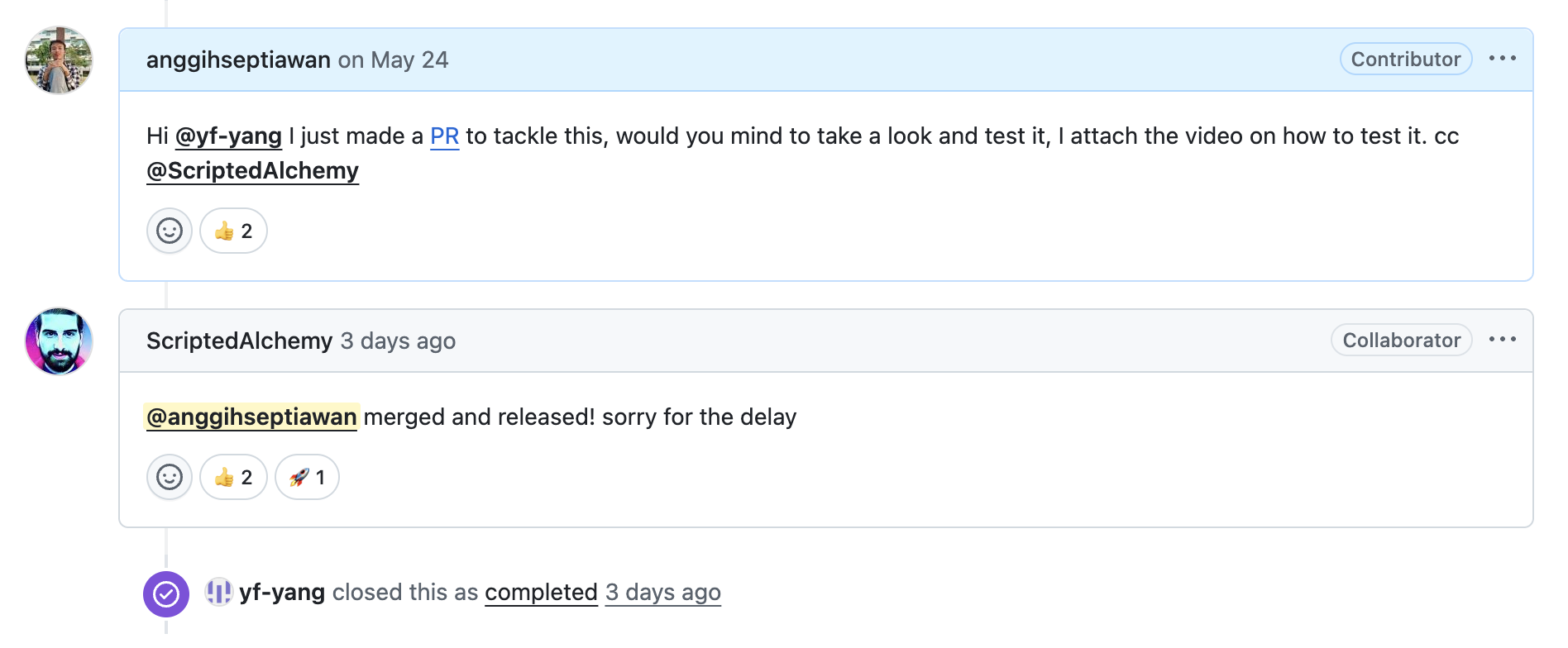Viewport: 1568px width, 648px height.
Task: Add emoji reaction to ScriptedAlchemy's comment
Action: pos(170,477)
